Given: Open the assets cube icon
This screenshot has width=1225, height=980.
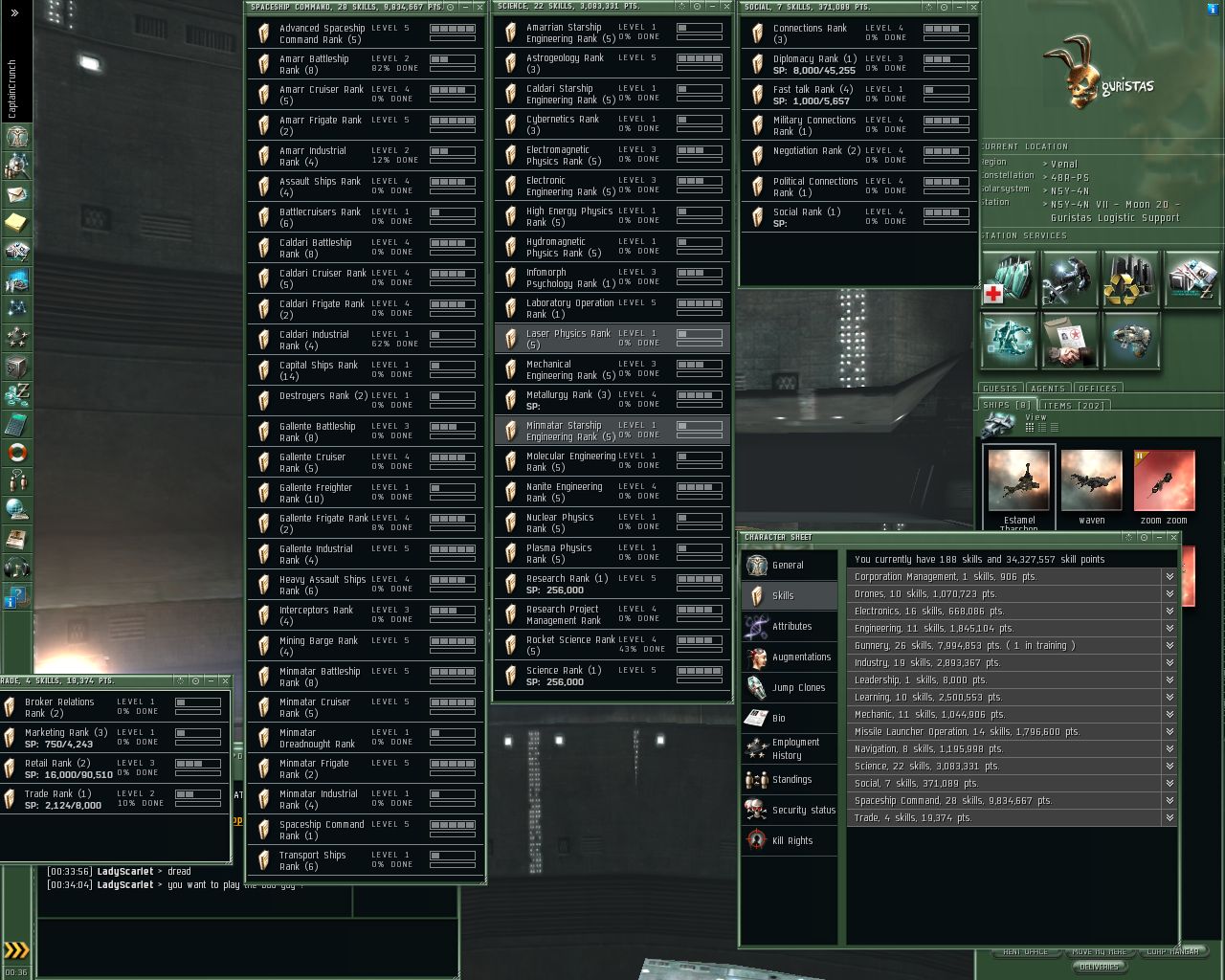Looking at the screenshot, I should click(x=17, y=367).
